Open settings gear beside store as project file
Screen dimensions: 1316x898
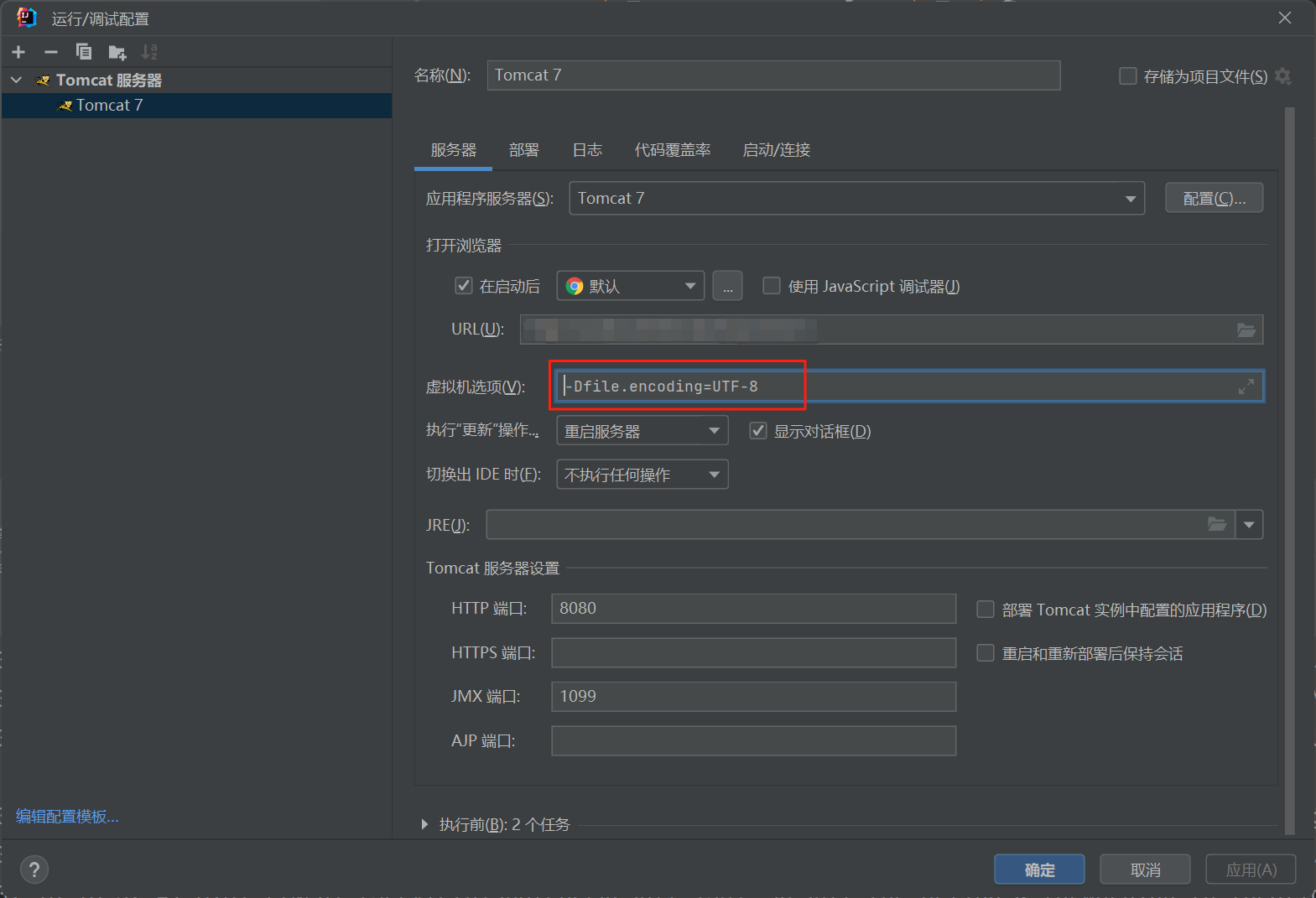point(1282,76)
